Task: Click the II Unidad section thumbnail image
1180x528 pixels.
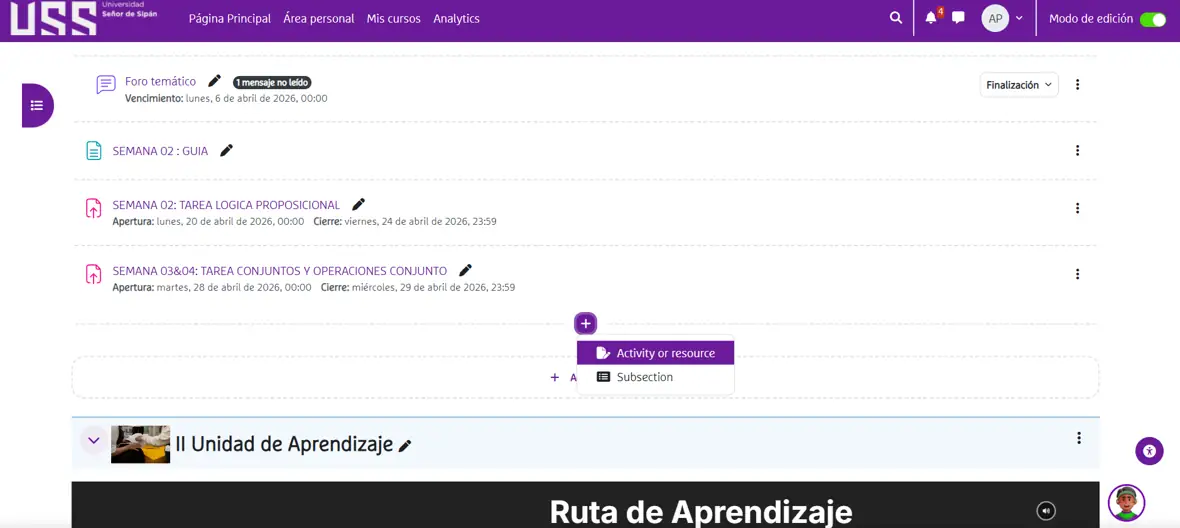Action: coord(140,444)
